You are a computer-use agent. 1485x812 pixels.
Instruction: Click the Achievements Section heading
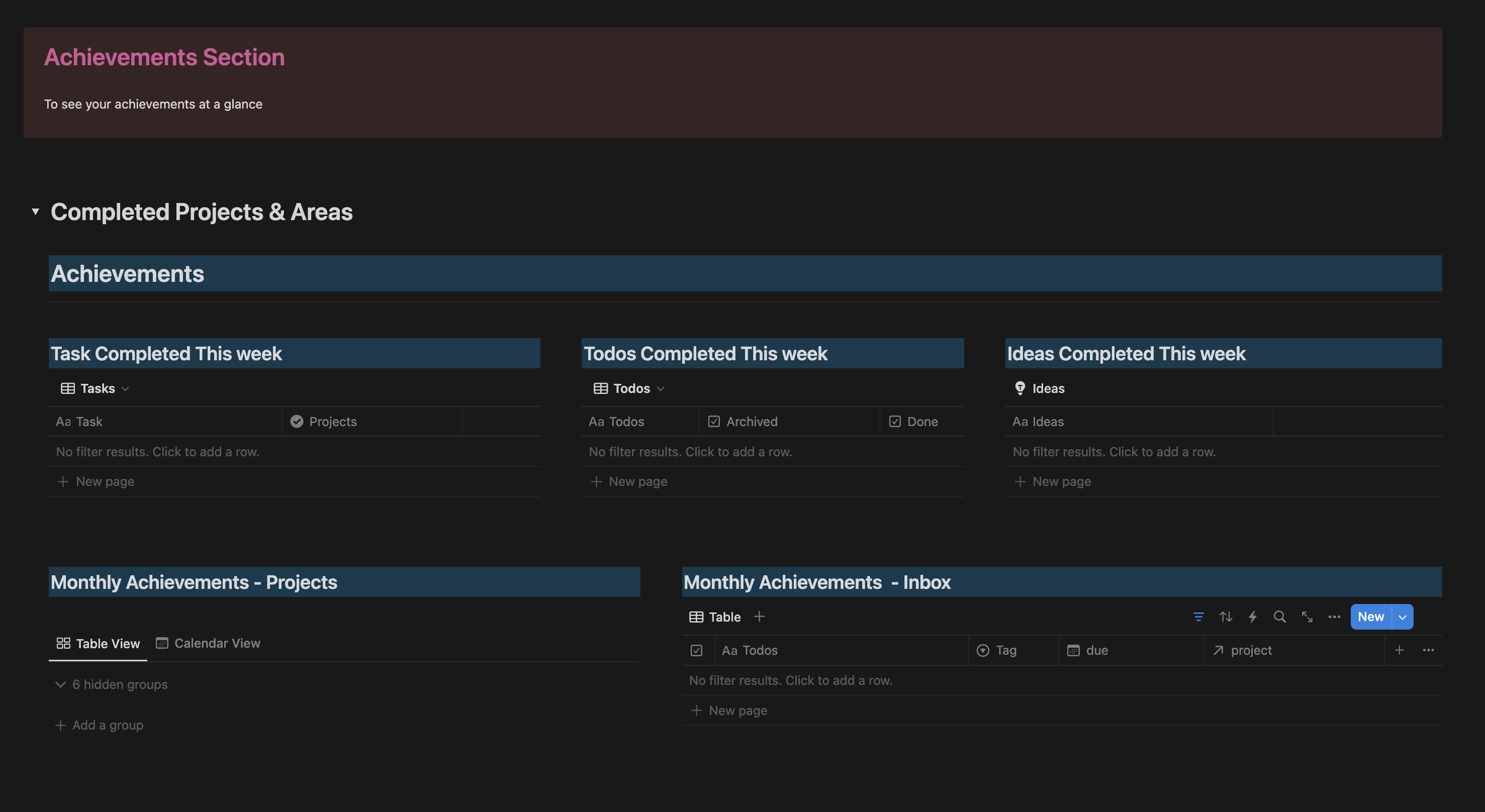pyautogui.click(x=164, y=57)
